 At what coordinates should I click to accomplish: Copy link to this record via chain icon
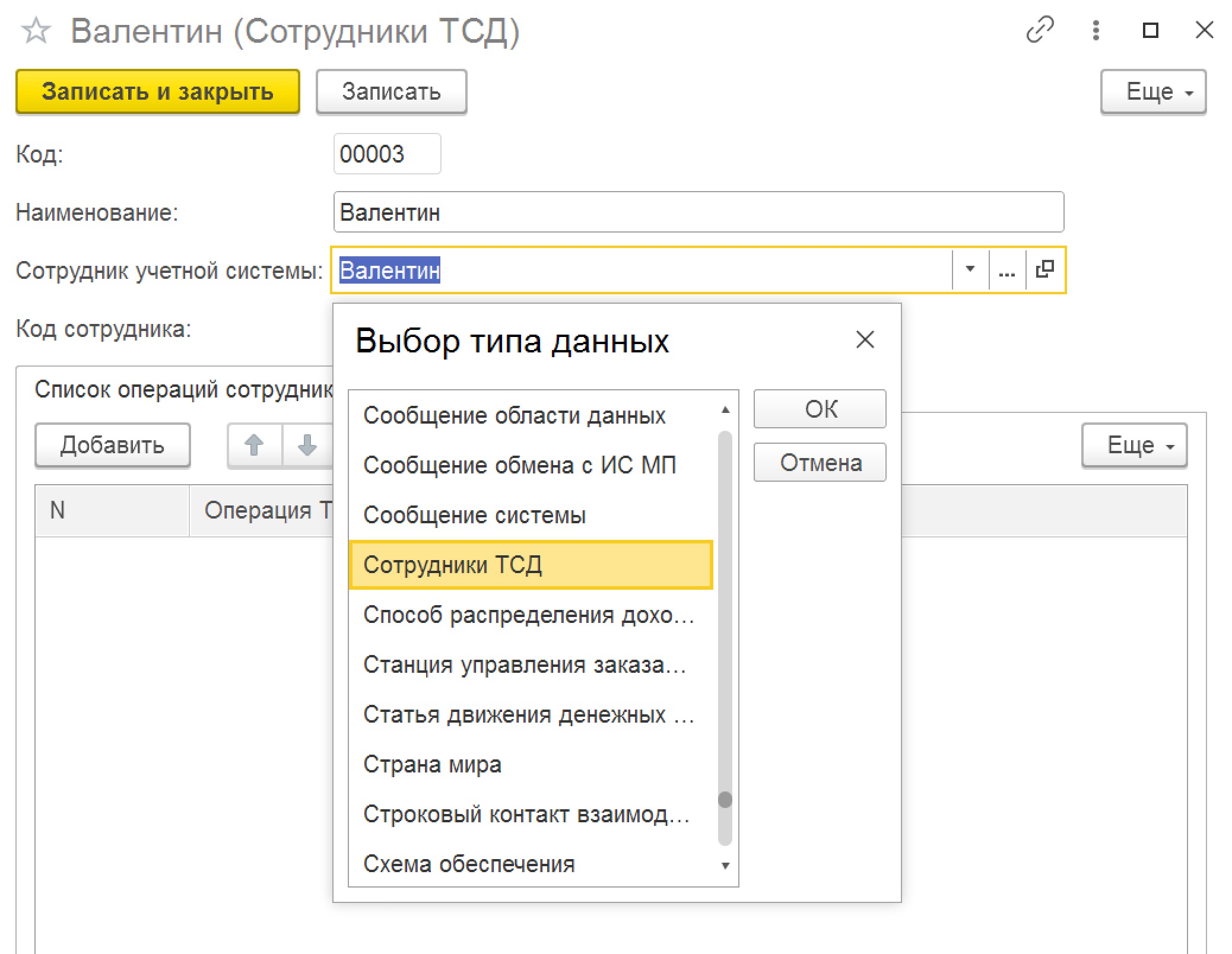coord(1040,30)
